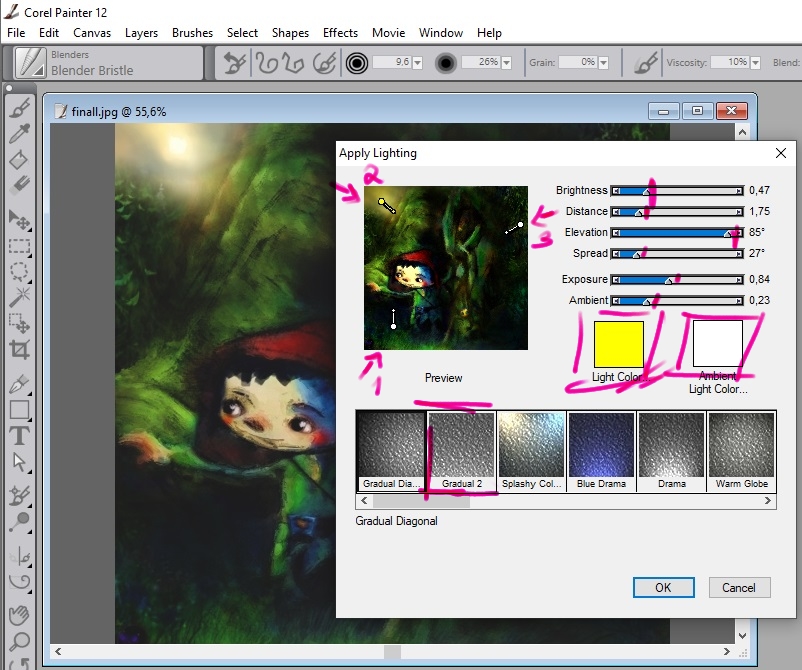Click the Elevation slider
Screen dimensions: 802x670
677,233
